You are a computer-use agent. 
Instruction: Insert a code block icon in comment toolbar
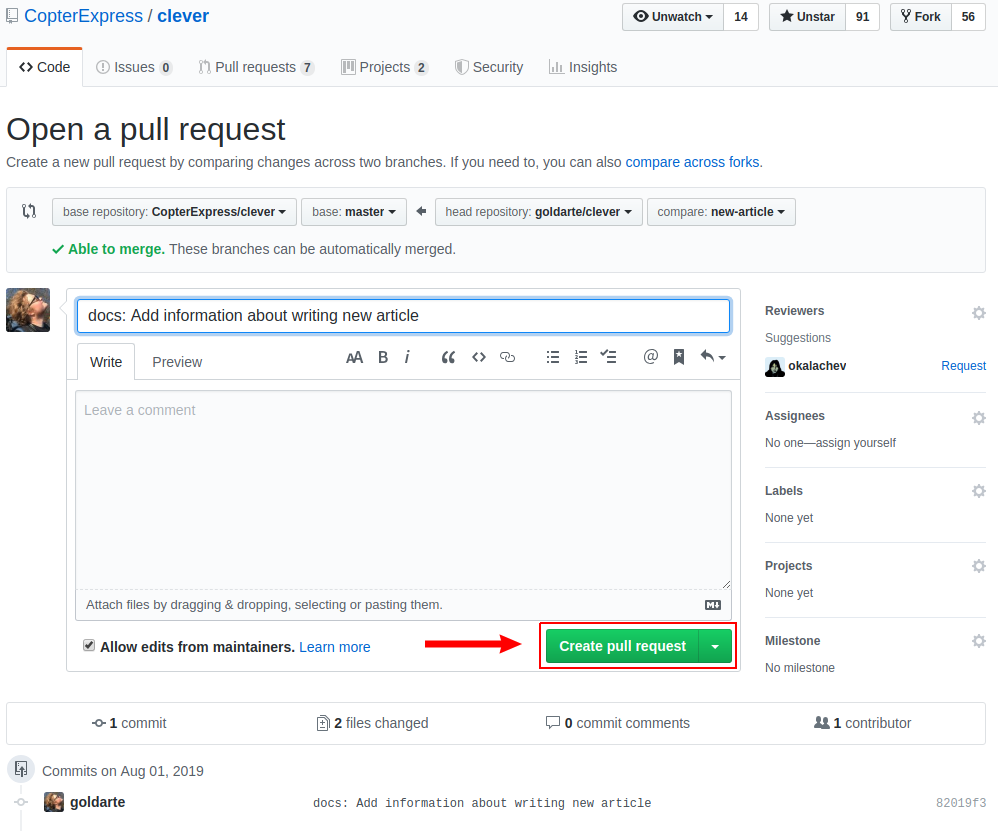point(478,356)
